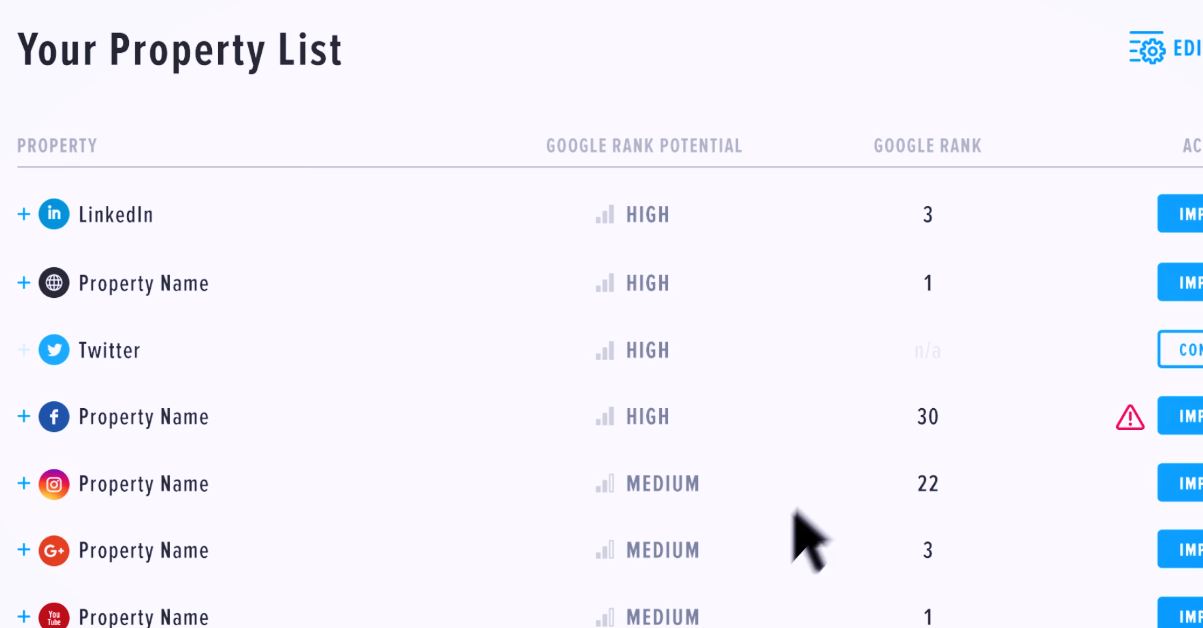Click the warning triangle on Facebook row
The image size is (1203, 628).
point(1128,417)
